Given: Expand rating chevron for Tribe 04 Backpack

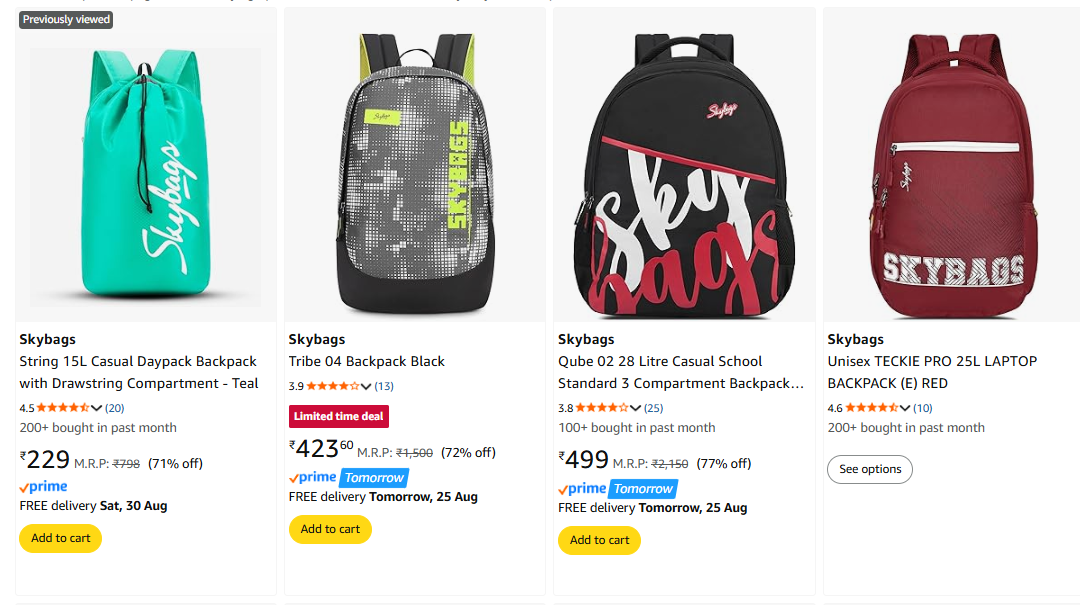Looking at the screenshot, I should [x=366, y=386].
